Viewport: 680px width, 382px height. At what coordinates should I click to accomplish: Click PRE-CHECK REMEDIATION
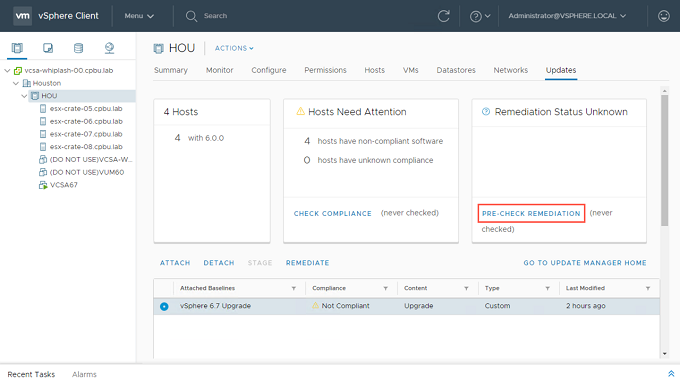click(531, 213)
